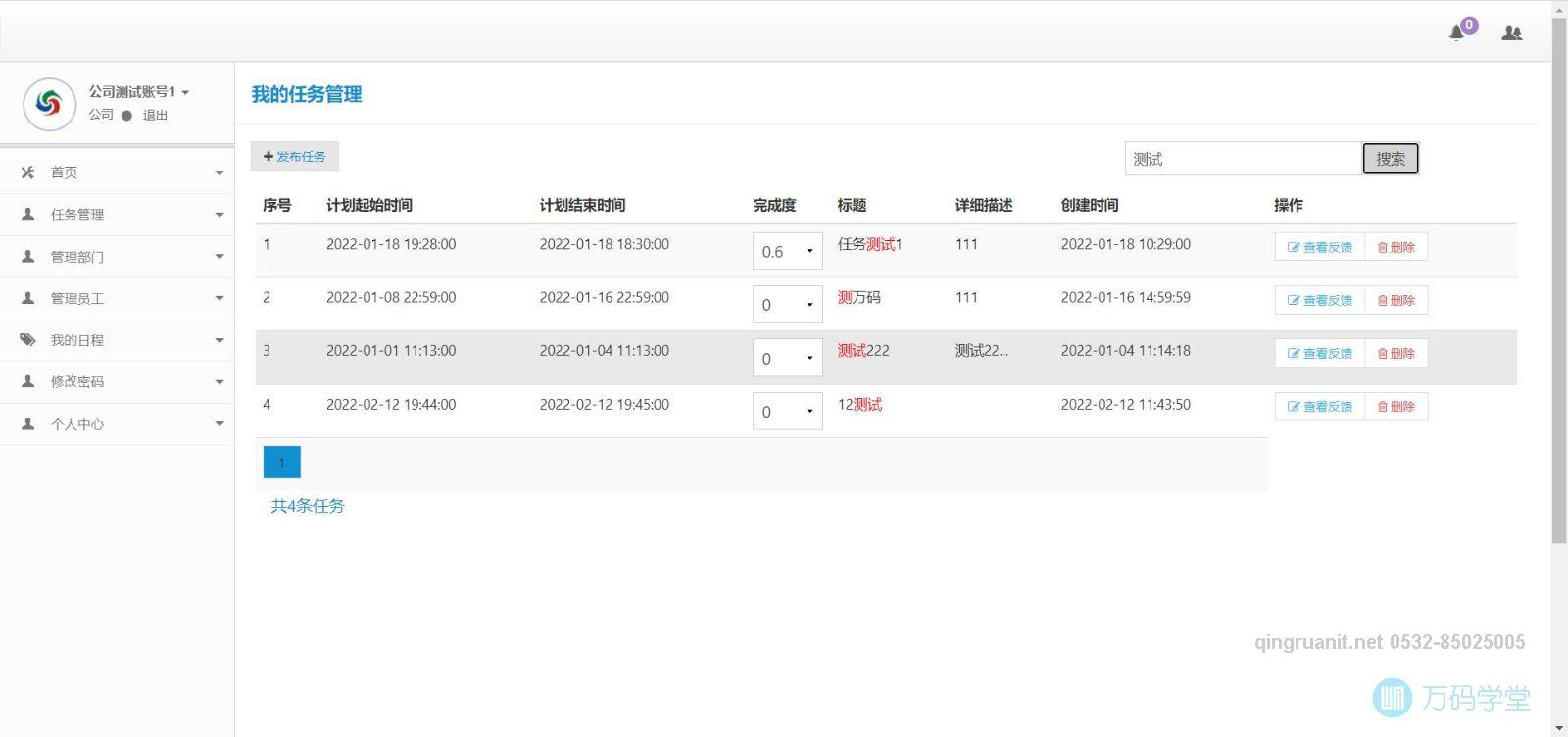The height and width of the screenshot is (737, 1568).
Task: View feedback for task 测试222
Action: (x=1319, y=353)
